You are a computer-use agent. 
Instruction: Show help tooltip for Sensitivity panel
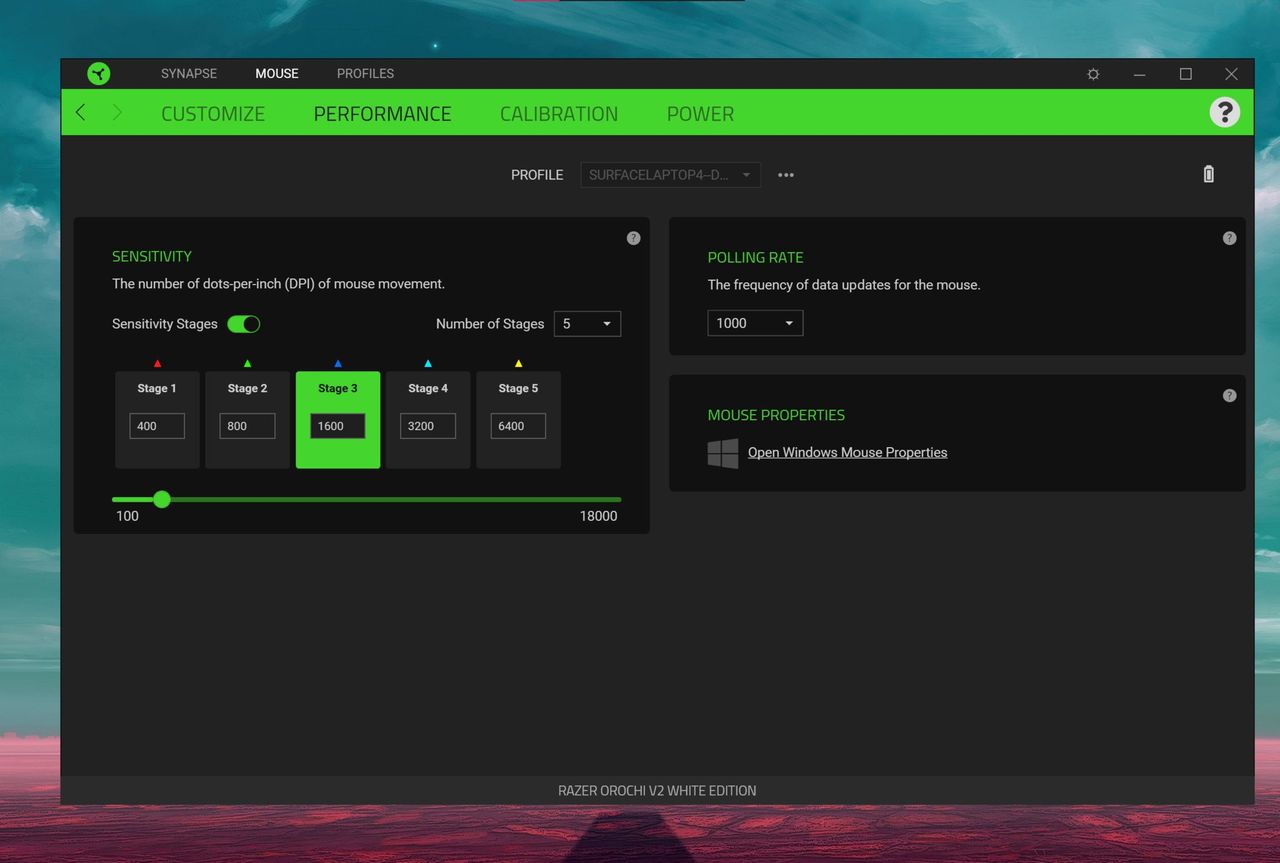(633, 238)
